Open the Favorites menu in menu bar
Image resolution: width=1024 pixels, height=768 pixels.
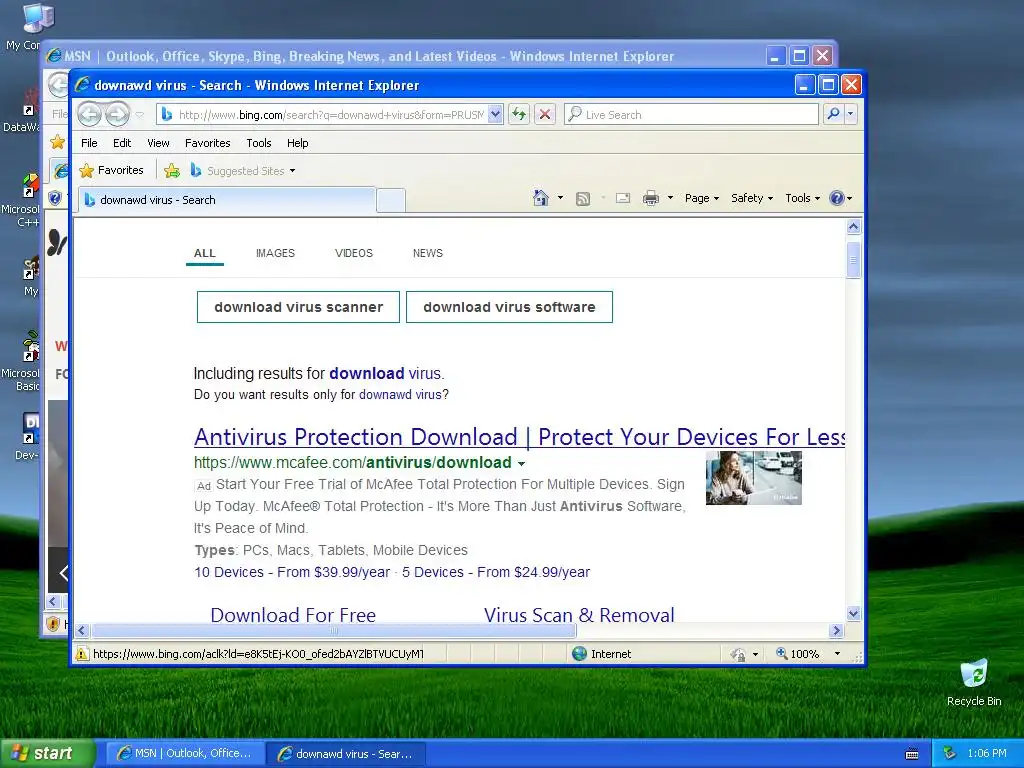[x=208, y=143]
